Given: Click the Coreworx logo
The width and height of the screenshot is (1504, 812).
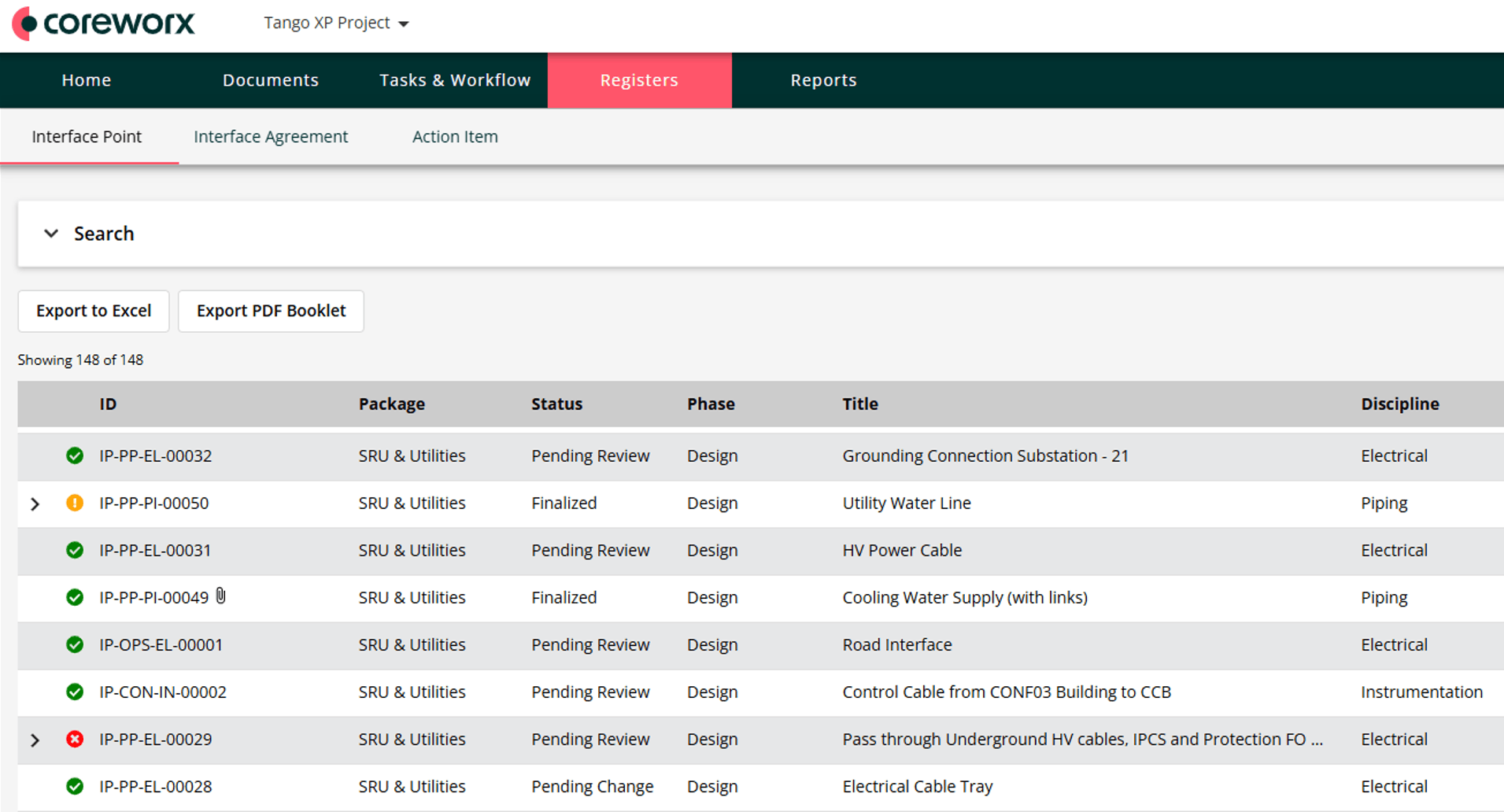Looking at the screenshot, I should [x=103, y=23].
